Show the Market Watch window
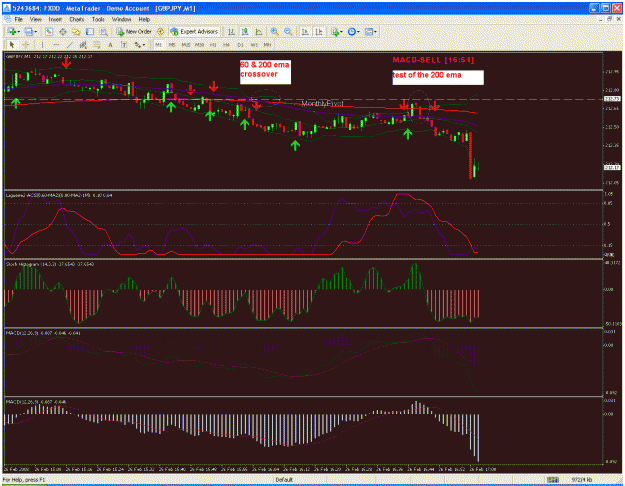Viewport: 625px width, 486px height. [x=49, y=31]
